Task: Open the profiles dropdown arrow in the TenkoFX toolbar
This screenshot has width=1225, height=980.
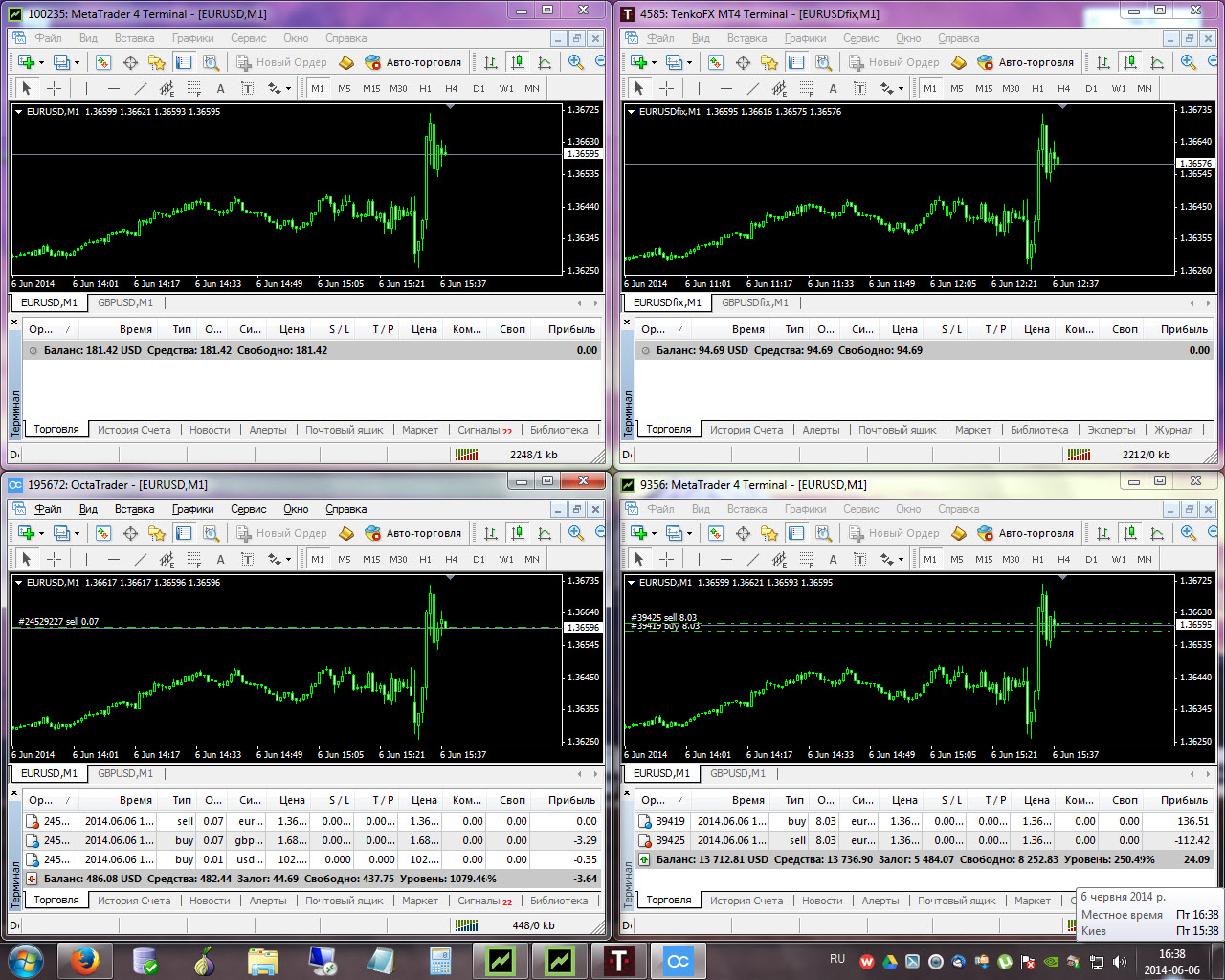Action: click(689, 62)
